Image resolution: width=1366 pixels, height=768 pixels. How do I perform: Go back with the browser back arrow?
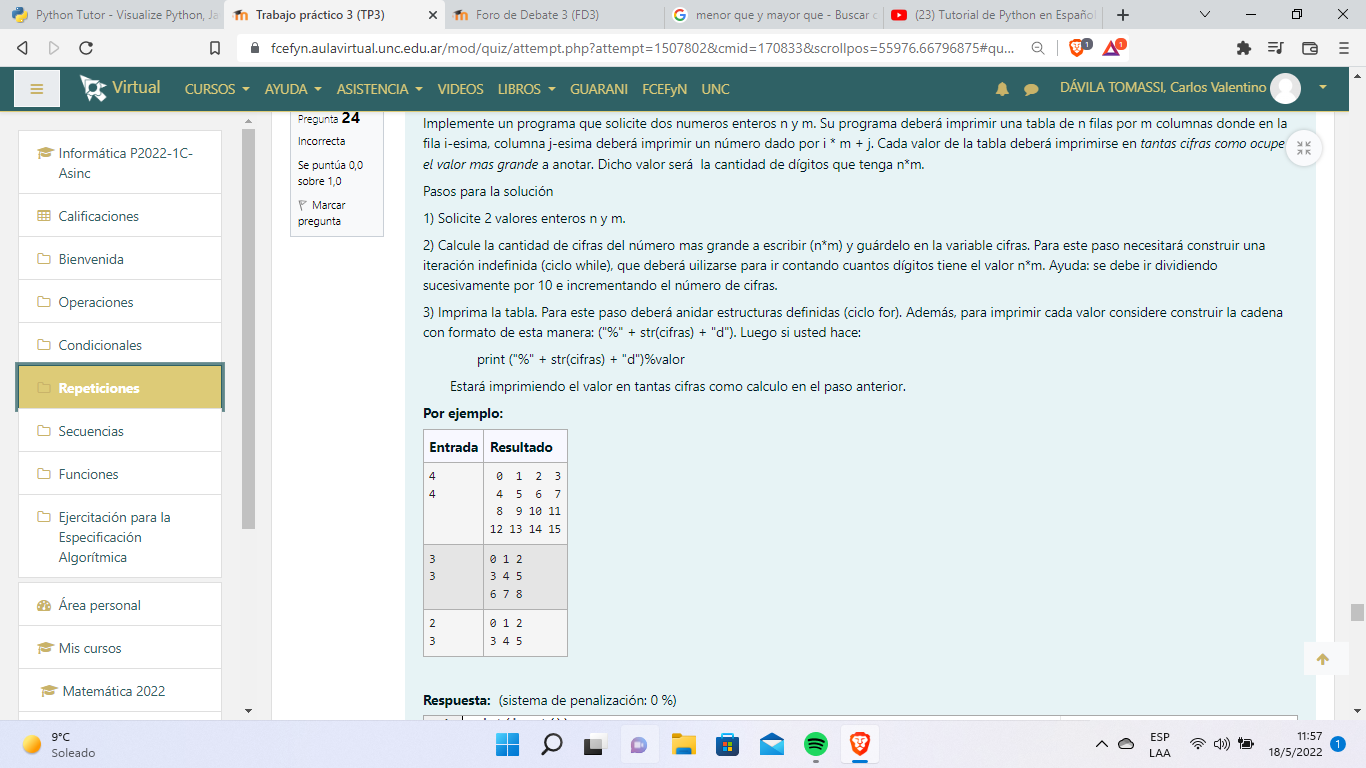click(23, 47)
